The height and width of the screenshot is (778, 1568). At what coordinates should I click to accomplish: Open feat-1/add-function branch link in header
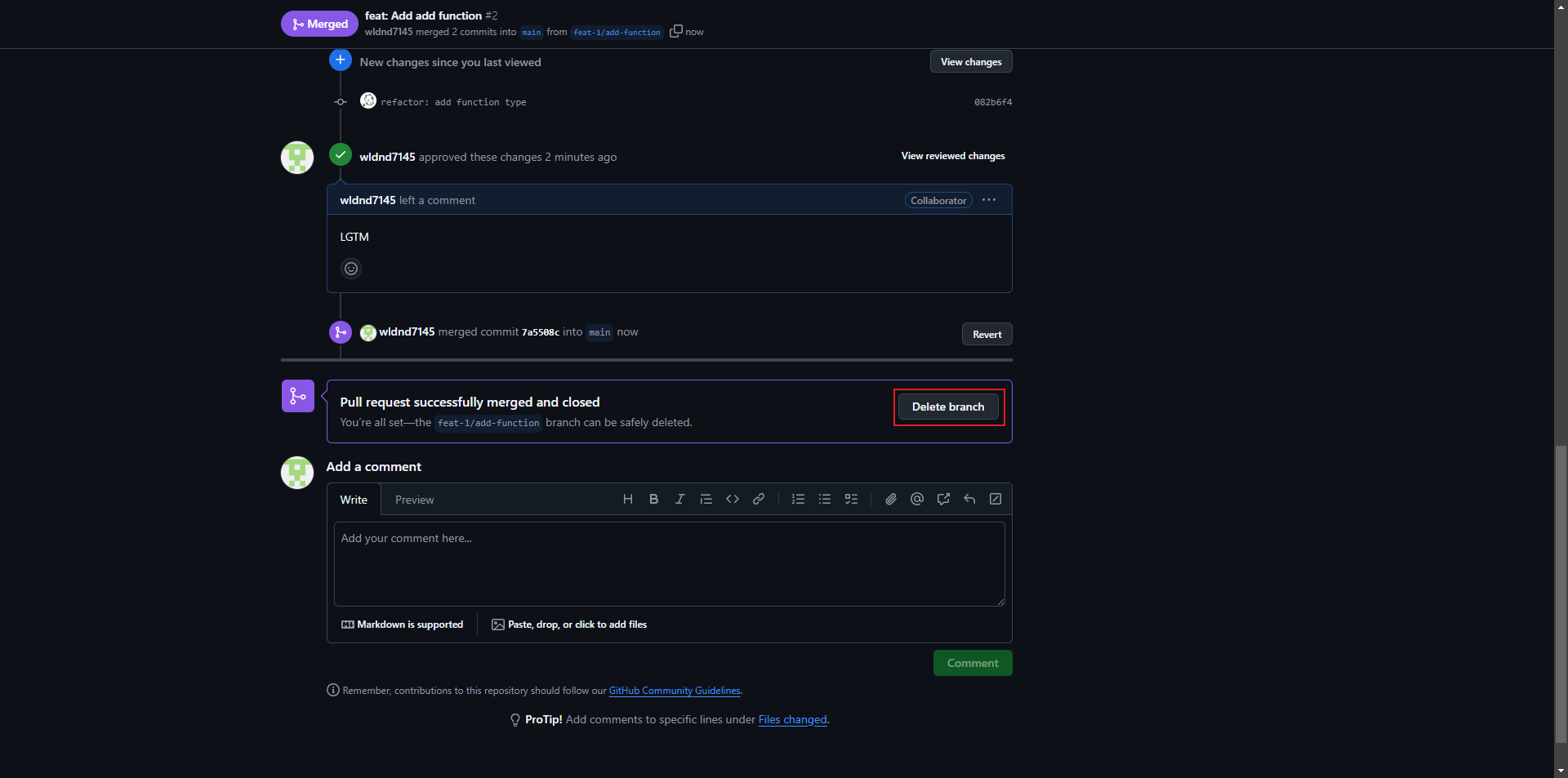[617, 33]
